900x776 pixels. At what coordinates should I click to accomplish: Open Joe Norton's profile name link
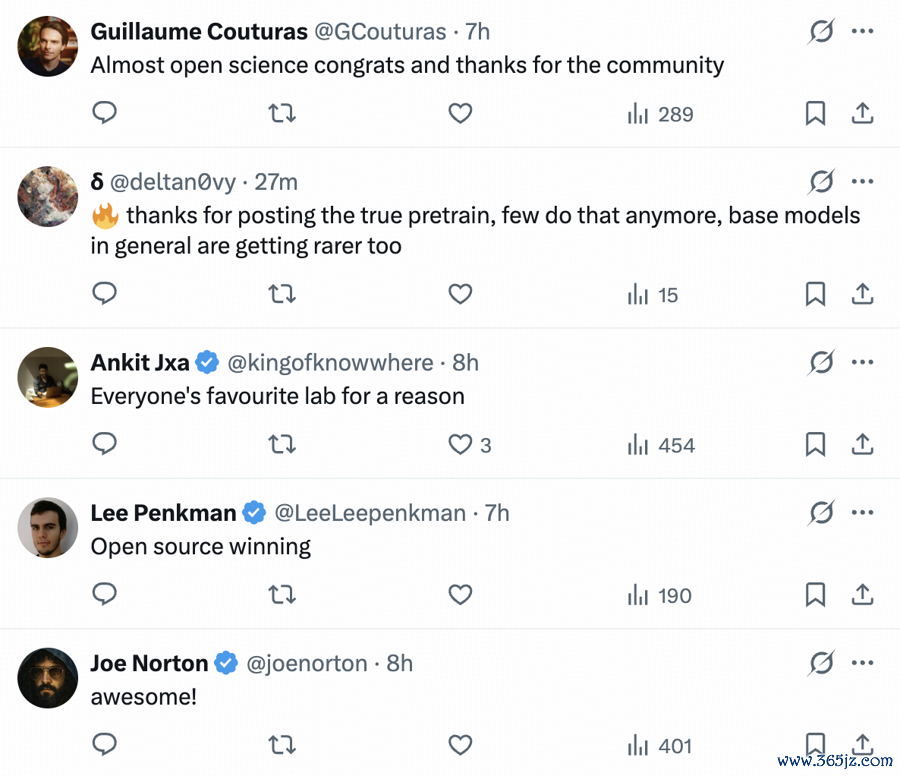pos(149,663)
